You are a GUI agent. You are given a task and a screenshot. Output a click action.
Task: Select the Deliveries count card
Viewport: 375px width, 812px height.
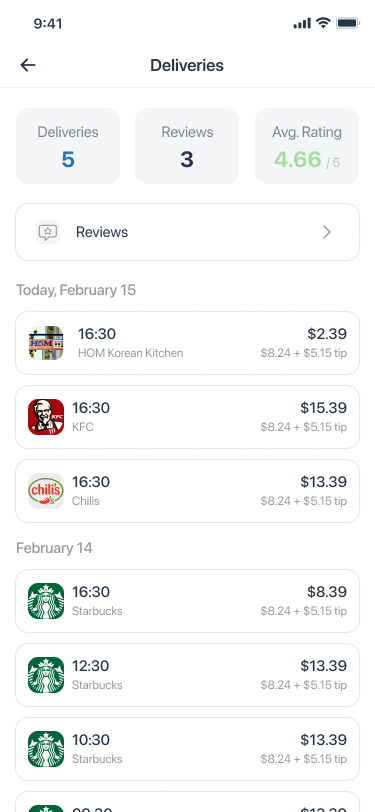[68, 146]
